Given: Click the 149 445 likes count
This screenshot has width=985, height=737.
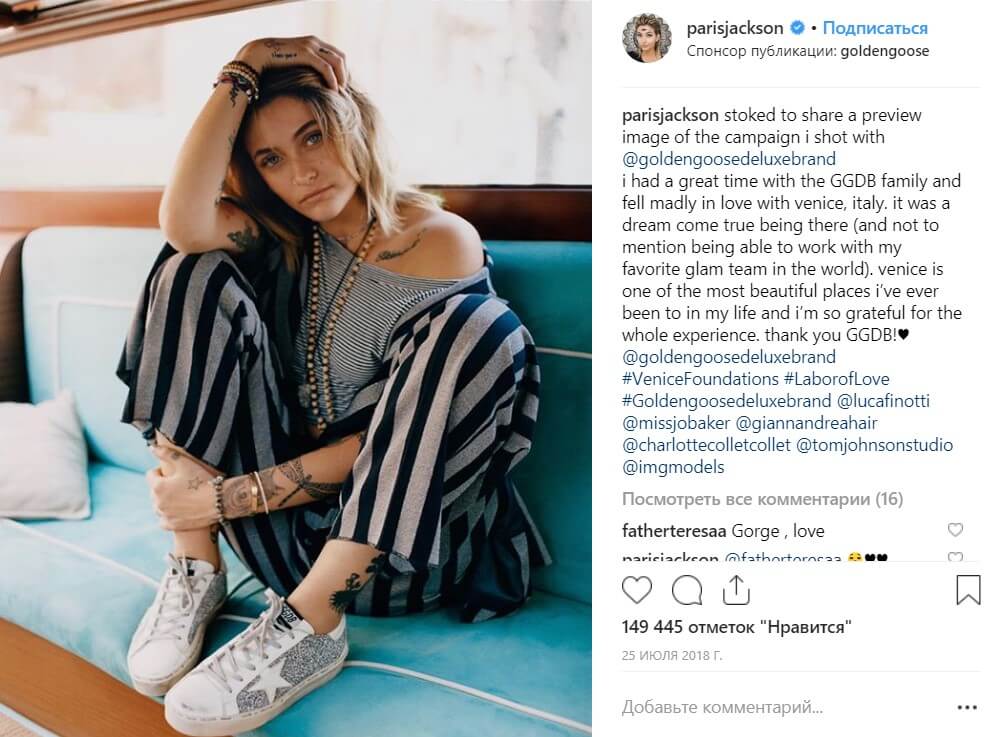Looking at the screenshot, I should pyautogui.click(x=736, y=626).
